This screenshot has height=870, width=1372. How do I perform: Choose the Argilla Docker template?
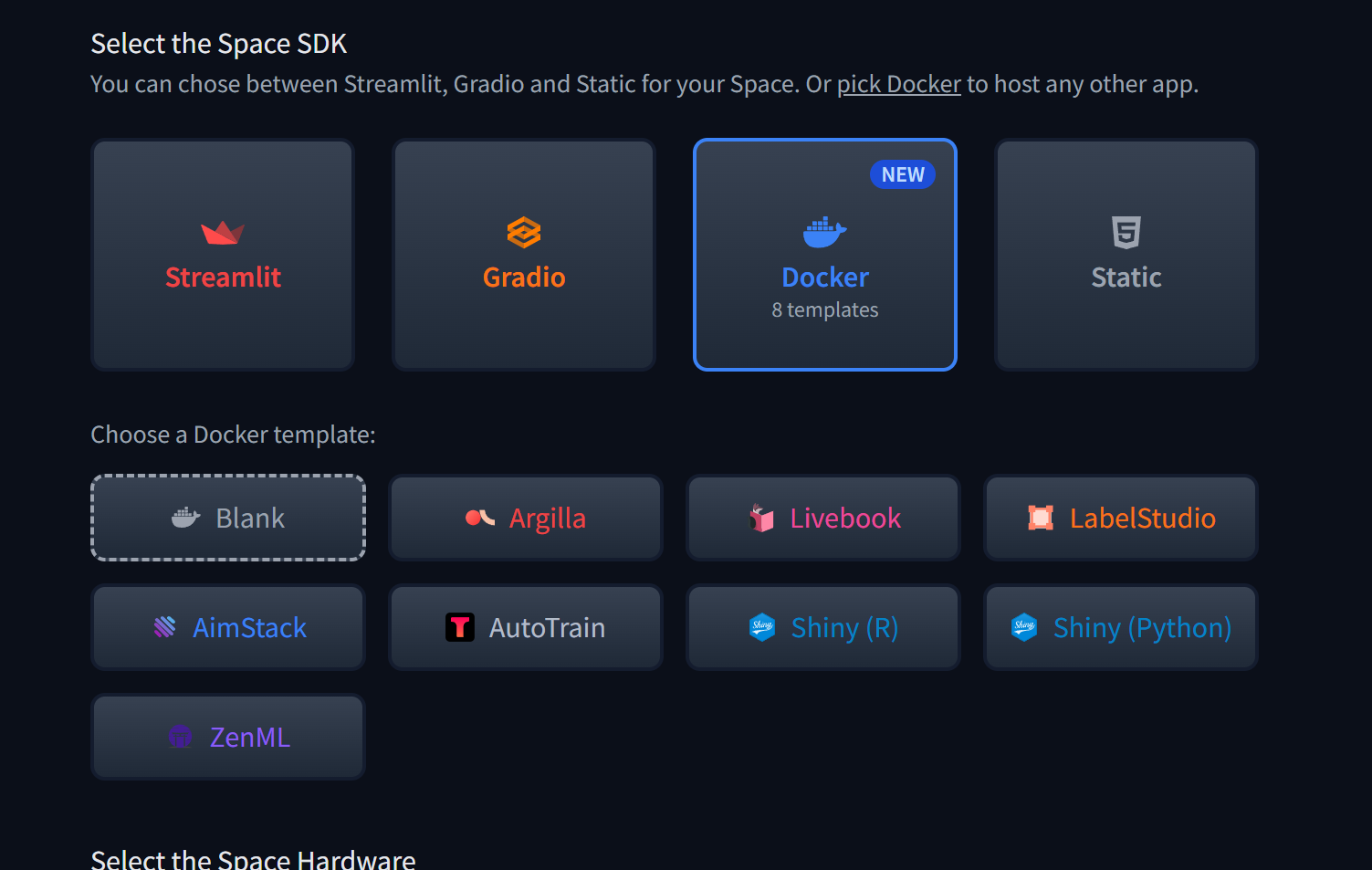click(526, 518)
